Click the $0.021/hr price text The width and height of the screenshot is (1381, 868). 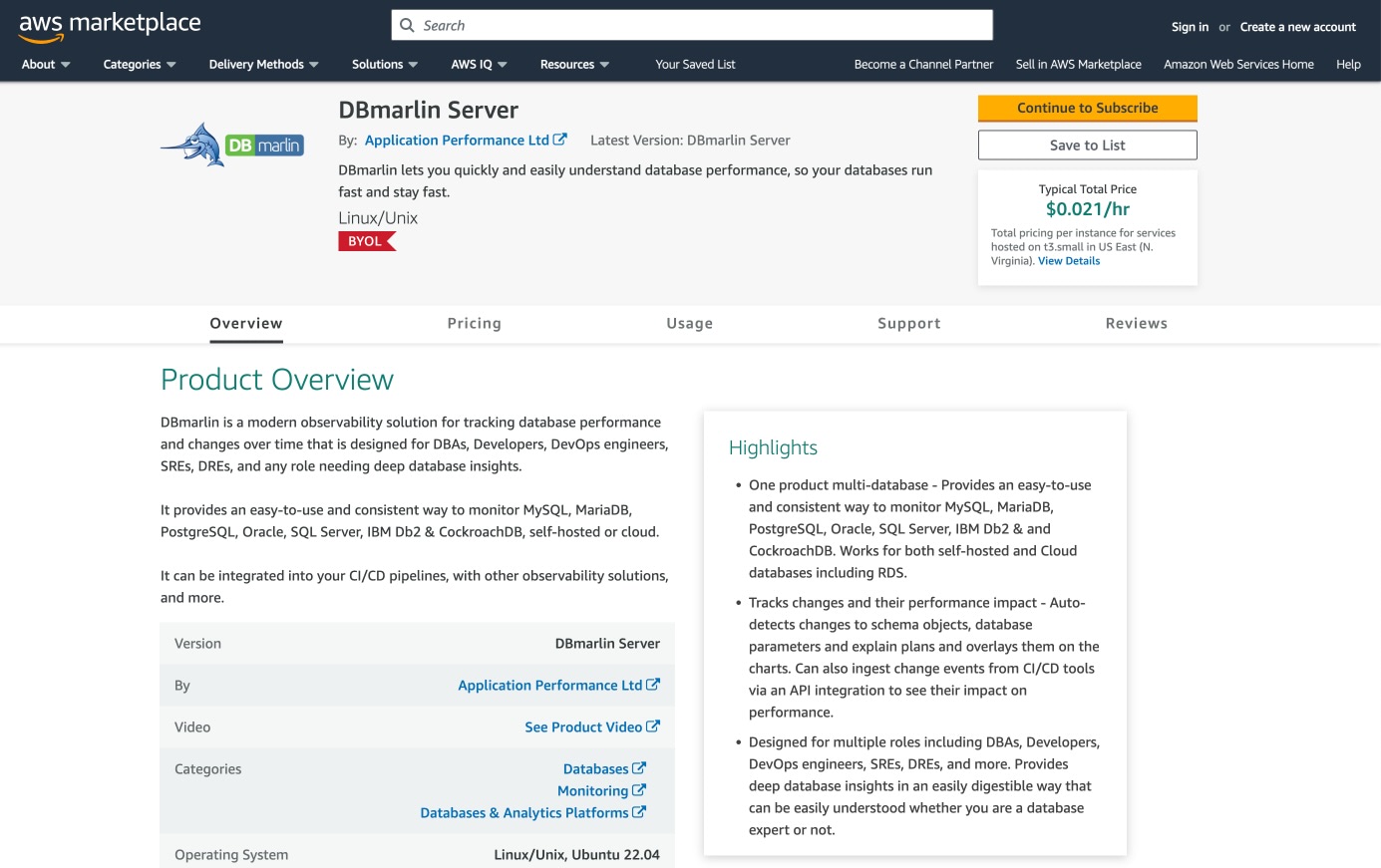click(1088, 208)
